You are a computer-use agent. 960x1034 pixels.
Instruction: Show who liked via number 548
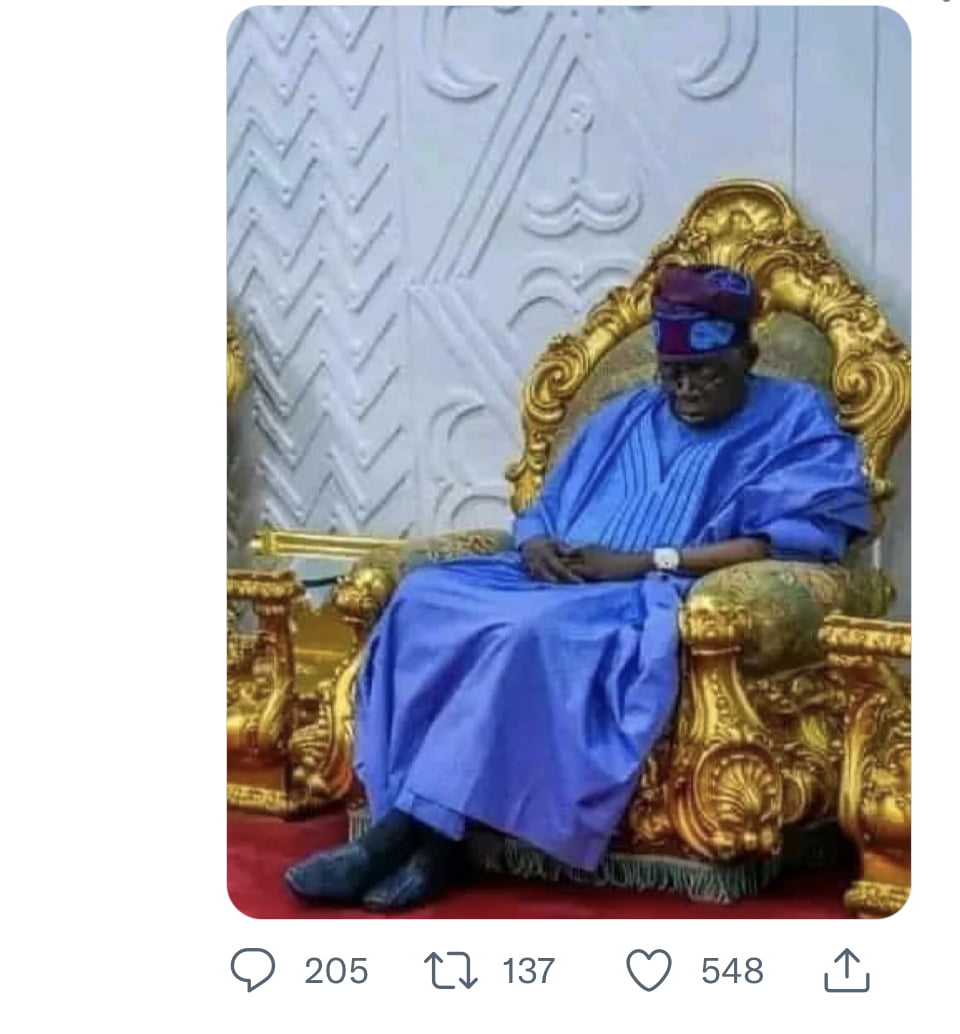pyautogui.click(x=732, y=971)
